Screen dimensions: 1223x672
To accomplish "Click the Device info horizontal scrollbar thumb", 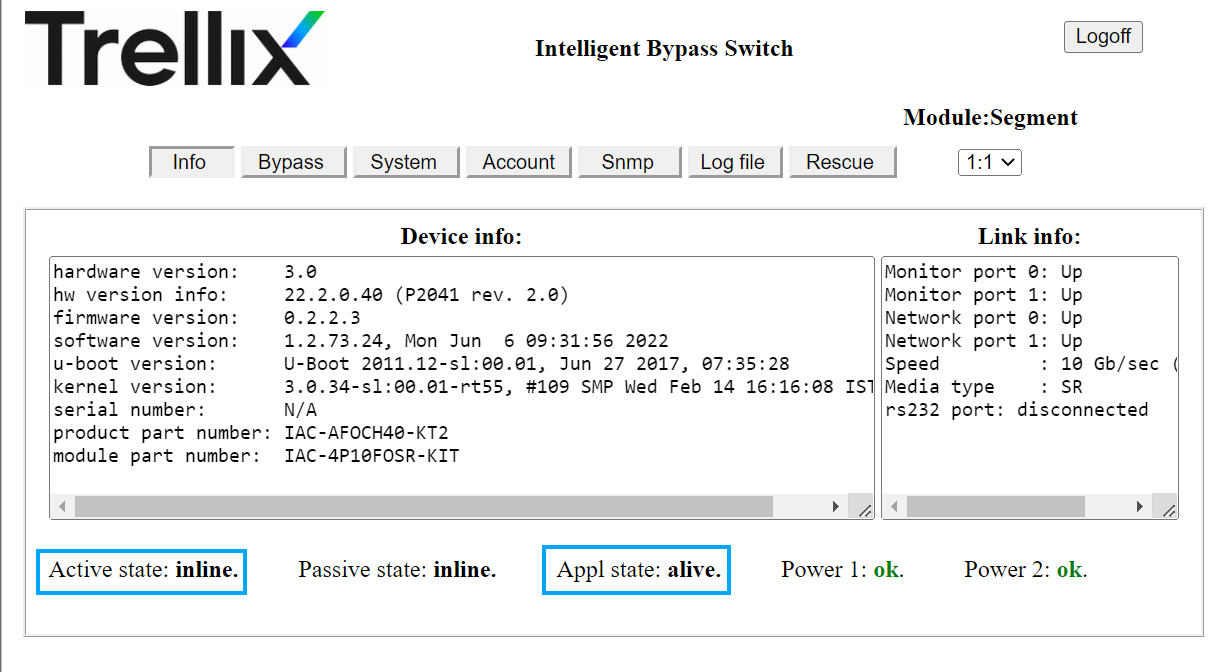I will 424,507.
